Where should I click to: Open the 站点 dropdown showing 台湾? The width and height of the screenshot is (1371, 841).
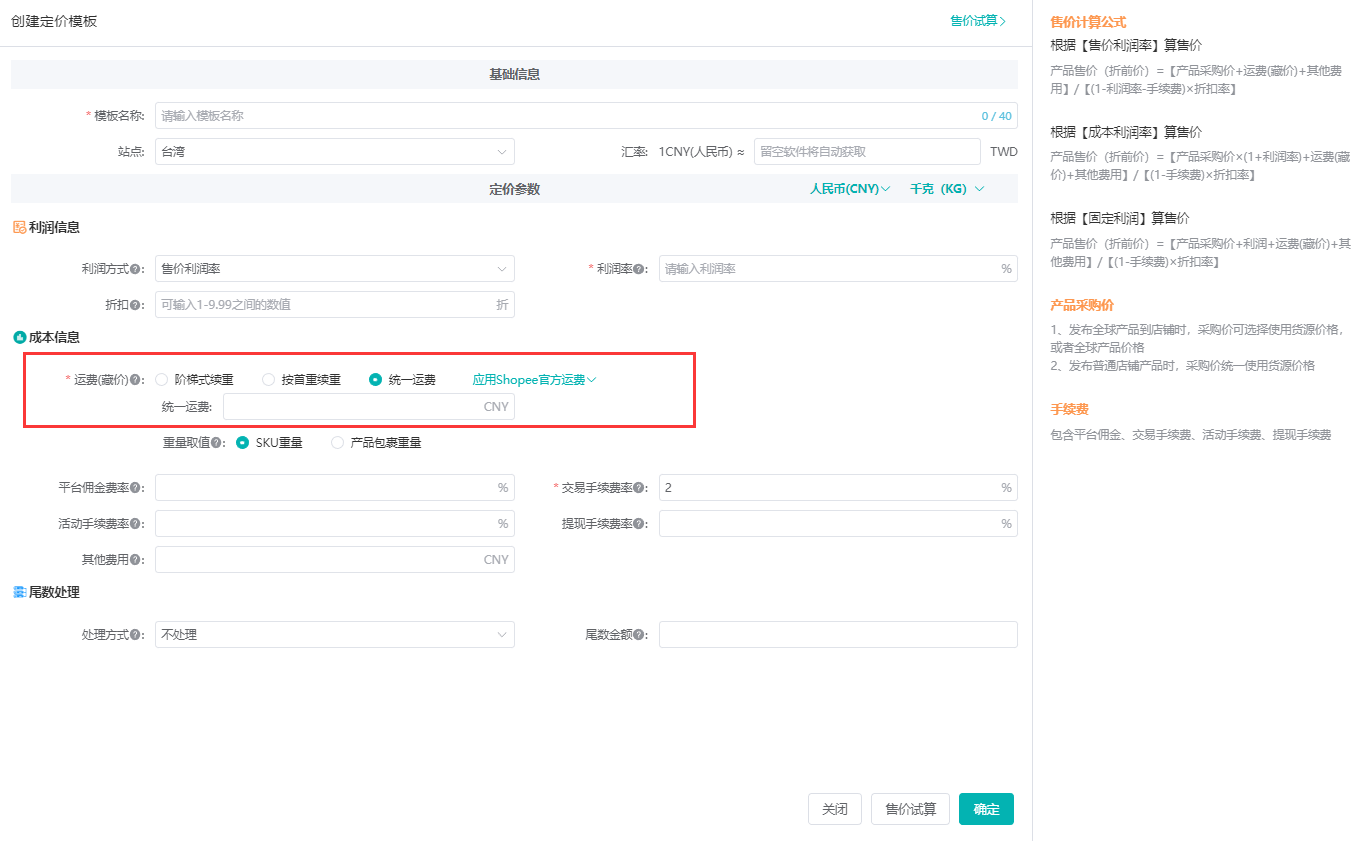pos(334,152)
